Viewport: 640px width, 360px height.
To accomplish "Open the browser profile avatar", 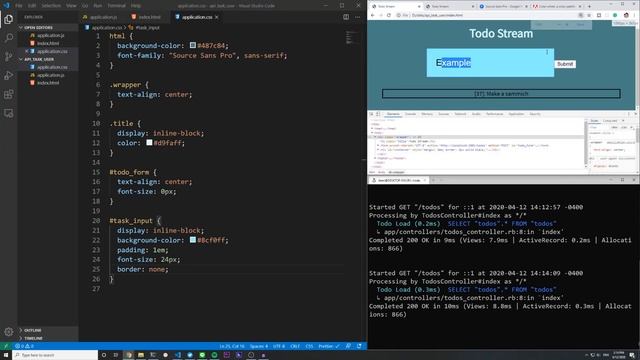I will click(626, 15).
